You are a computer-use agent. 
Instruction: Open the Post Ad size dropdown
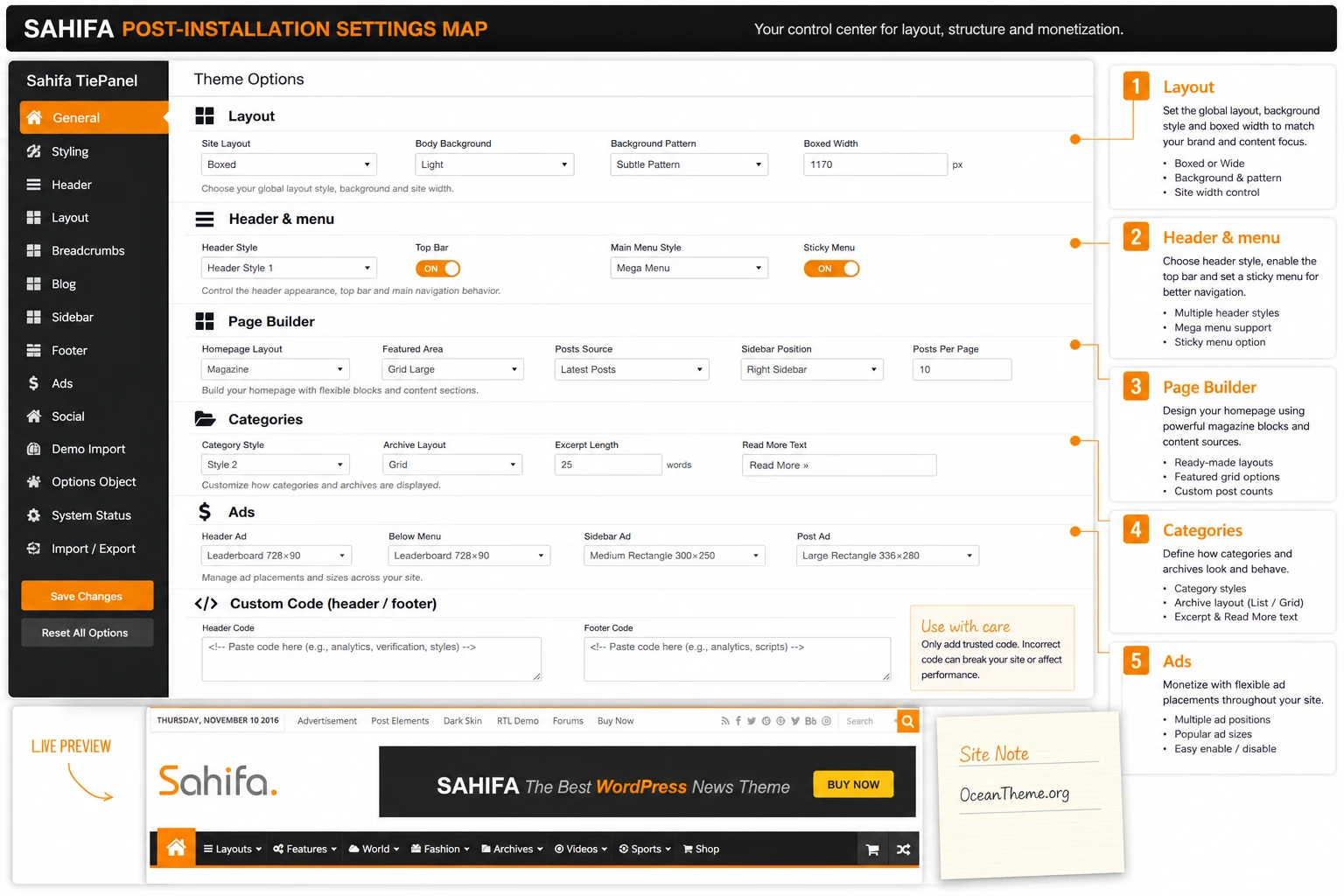click(887, 556)
